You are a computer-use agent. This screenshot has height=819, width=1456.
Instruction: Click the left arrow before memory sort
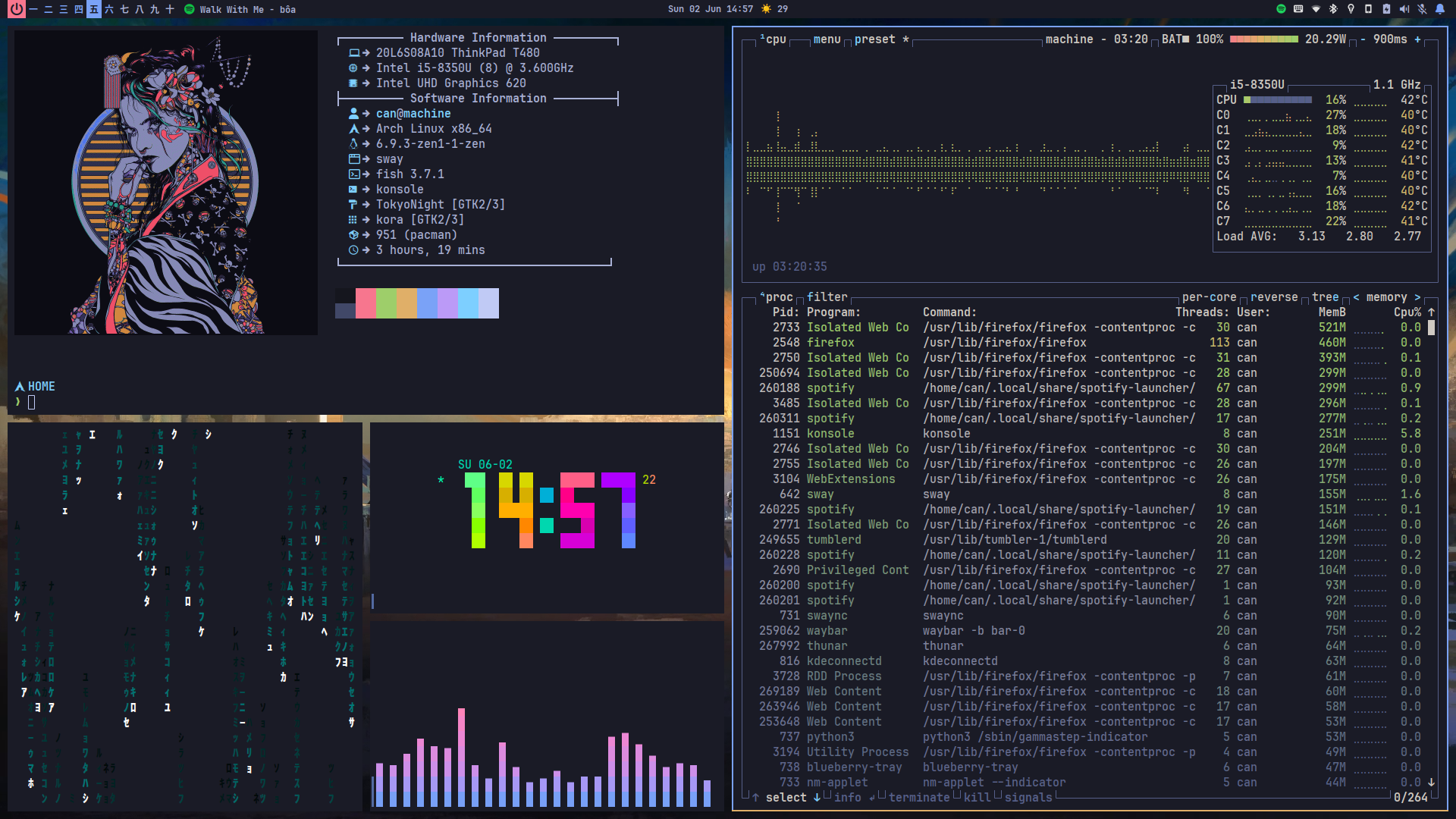(x=1356, y=297)
